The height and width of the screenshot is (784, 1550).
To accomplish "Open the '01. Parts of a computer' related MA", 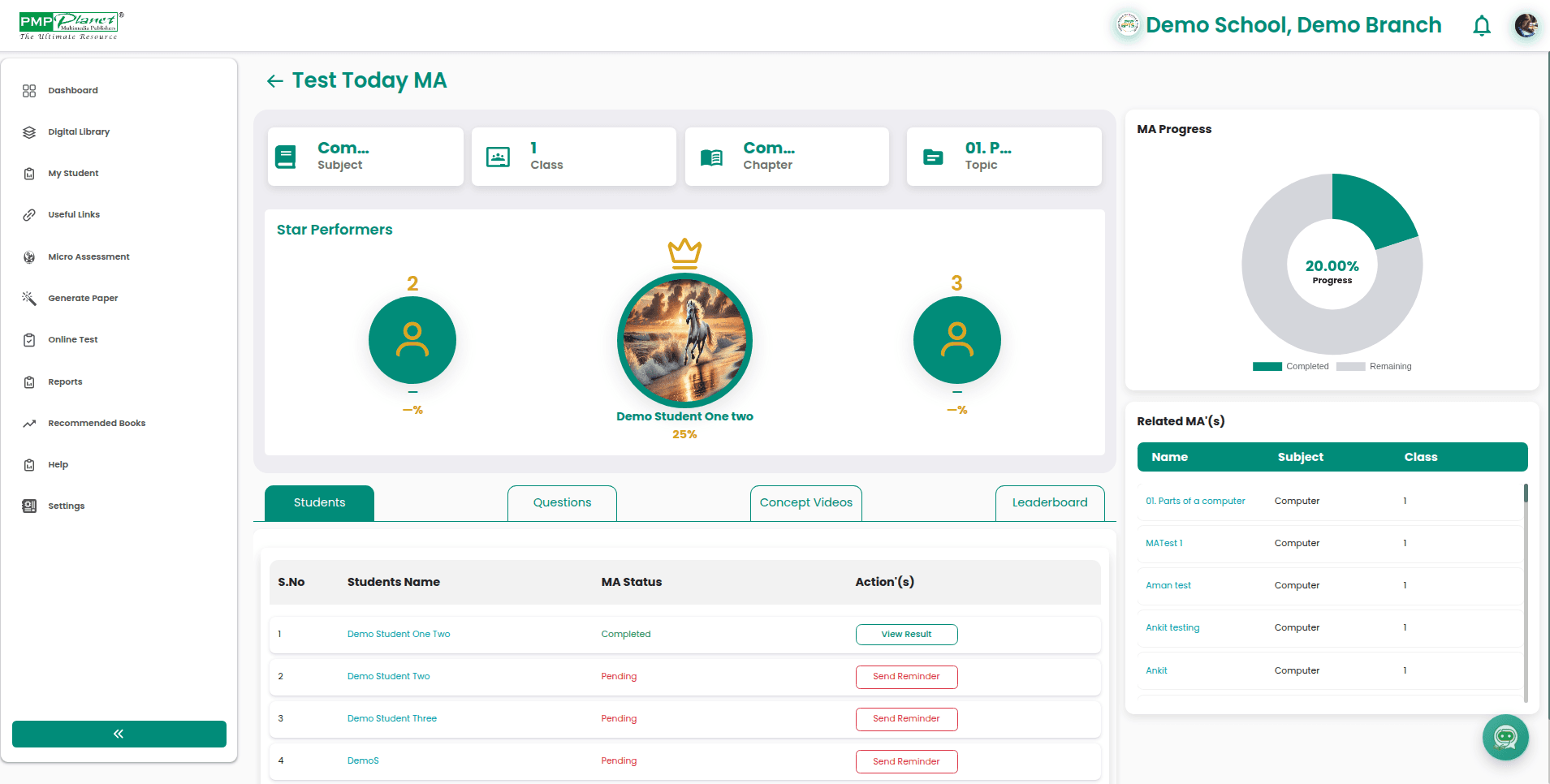I will (x=1195, y=502).
